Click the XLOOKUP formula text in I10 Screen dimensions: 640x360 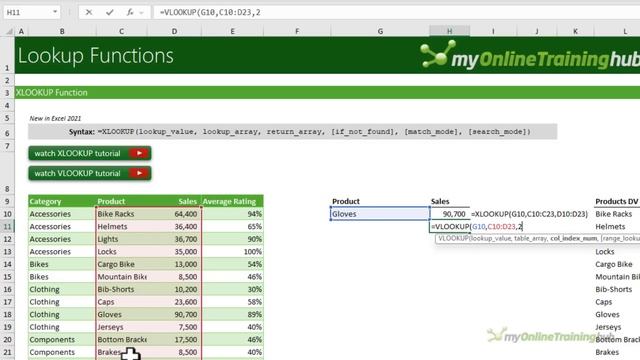pyautogui.click(x=529, y=214)
